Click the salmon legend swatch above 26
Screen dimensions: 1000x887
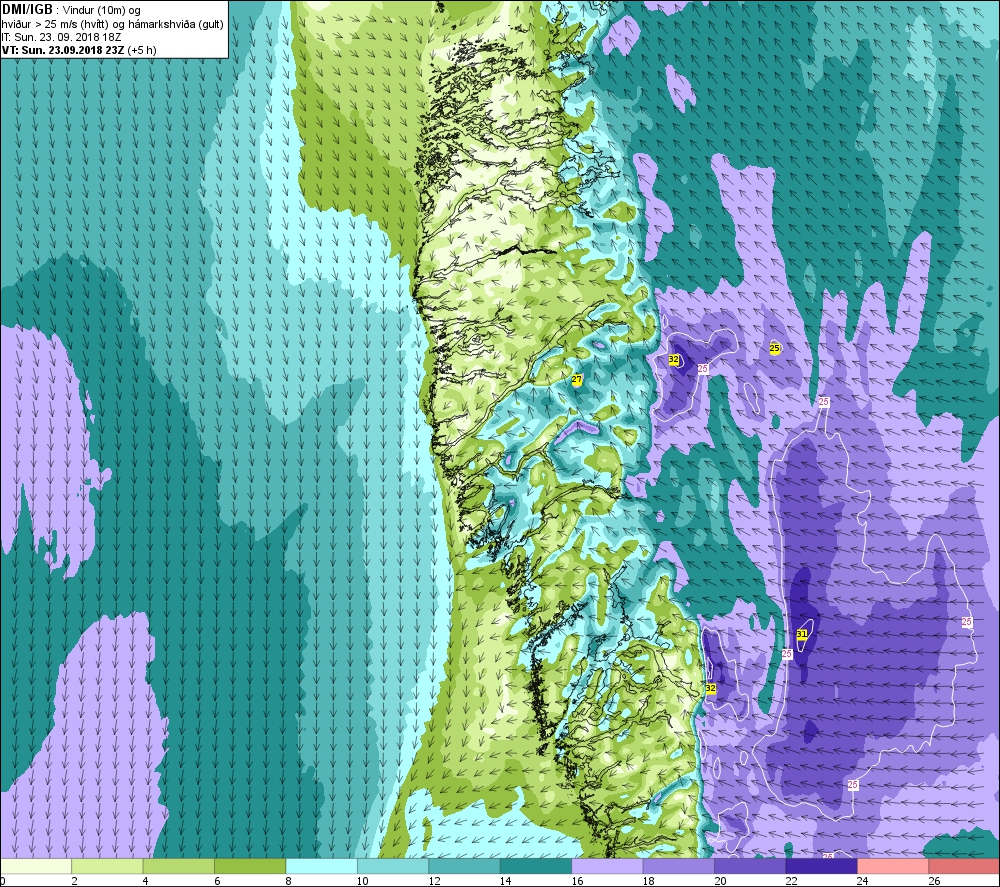[x=964, y=866]
